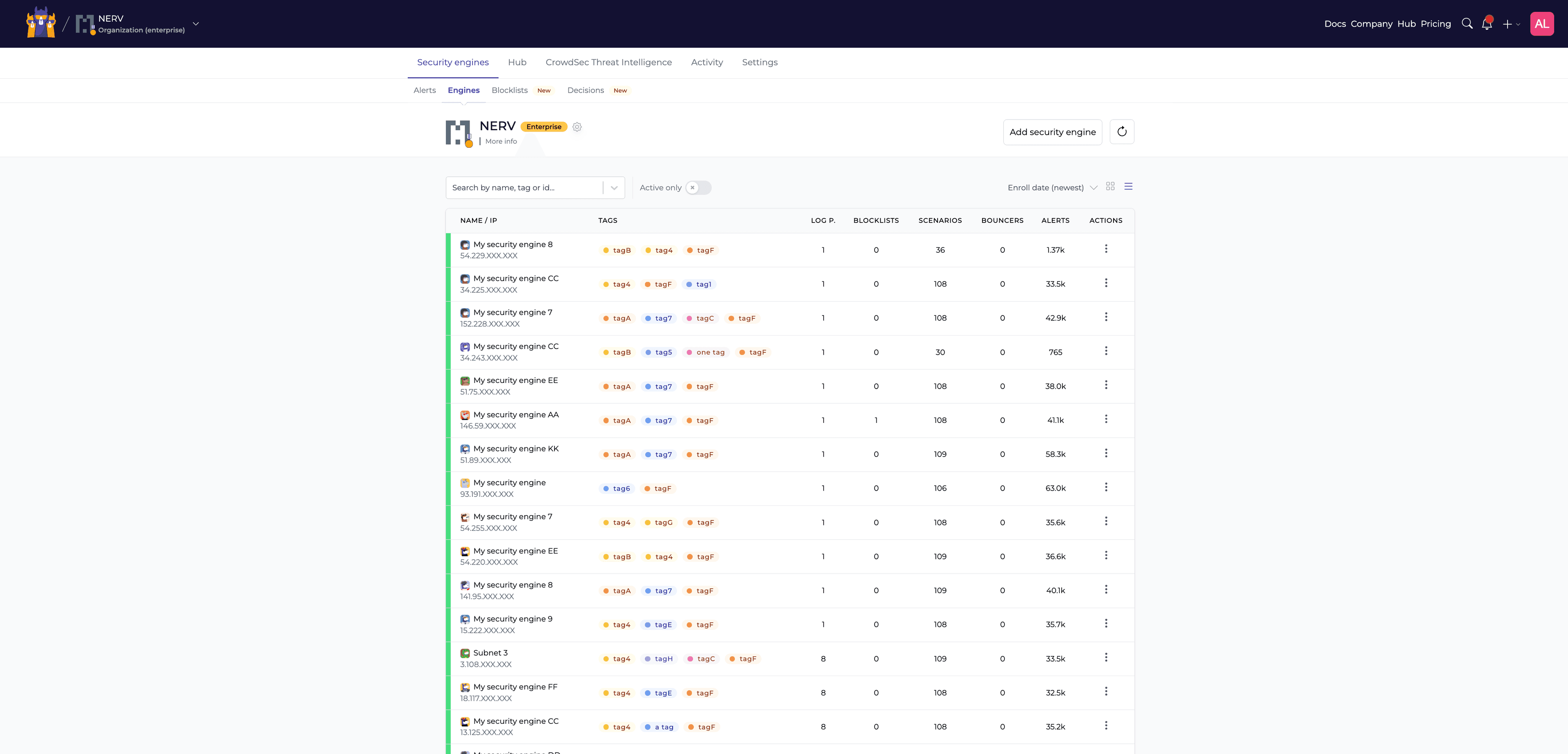Switch to grid view layout
Screen dimensions: 1568x754
tap(1110, 186)
